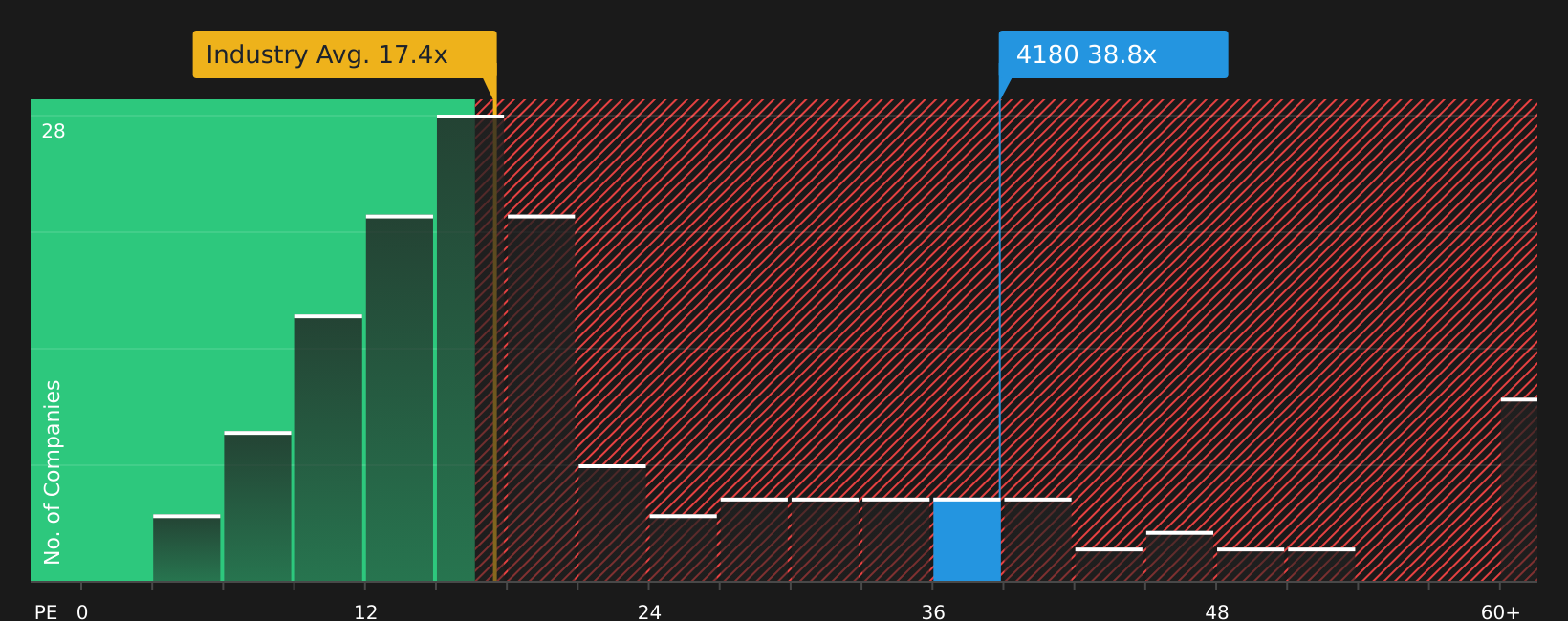This screenshot has width=1568, height=621.
Task: Click the '12' x-axis tick label
Action: 366,612
